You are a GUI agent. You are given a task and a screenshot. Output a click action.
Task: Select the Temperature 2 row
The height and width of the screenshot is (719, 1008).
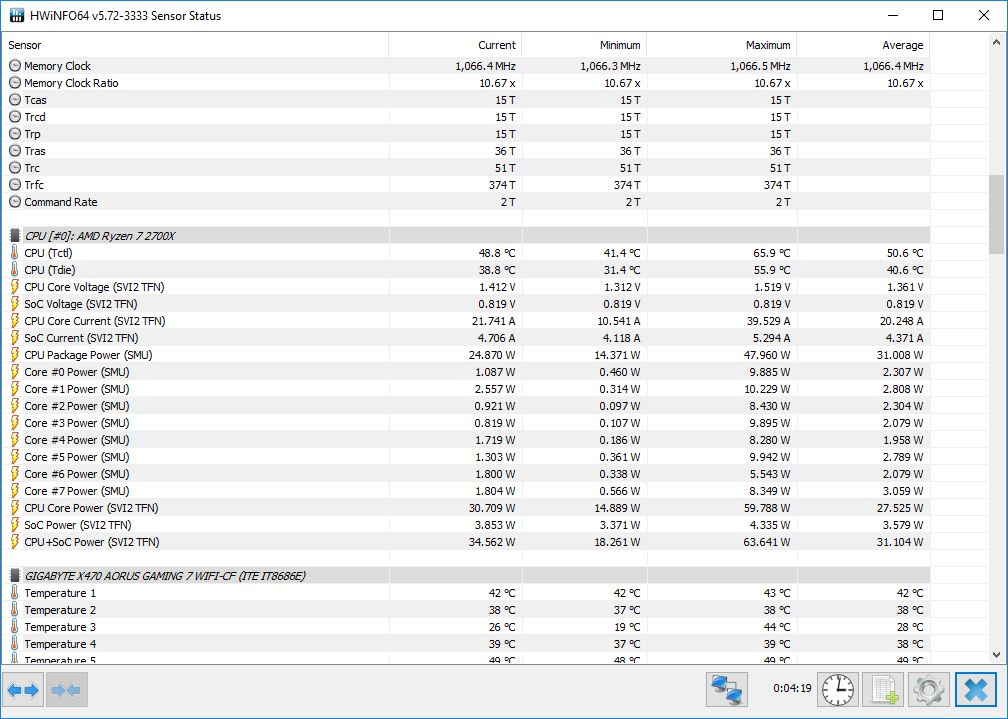coord(466,610)
